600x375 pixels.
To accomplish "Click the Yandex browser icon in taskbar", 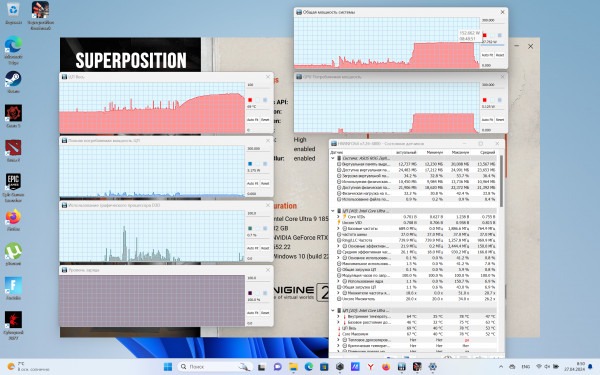I will (370, 367).
